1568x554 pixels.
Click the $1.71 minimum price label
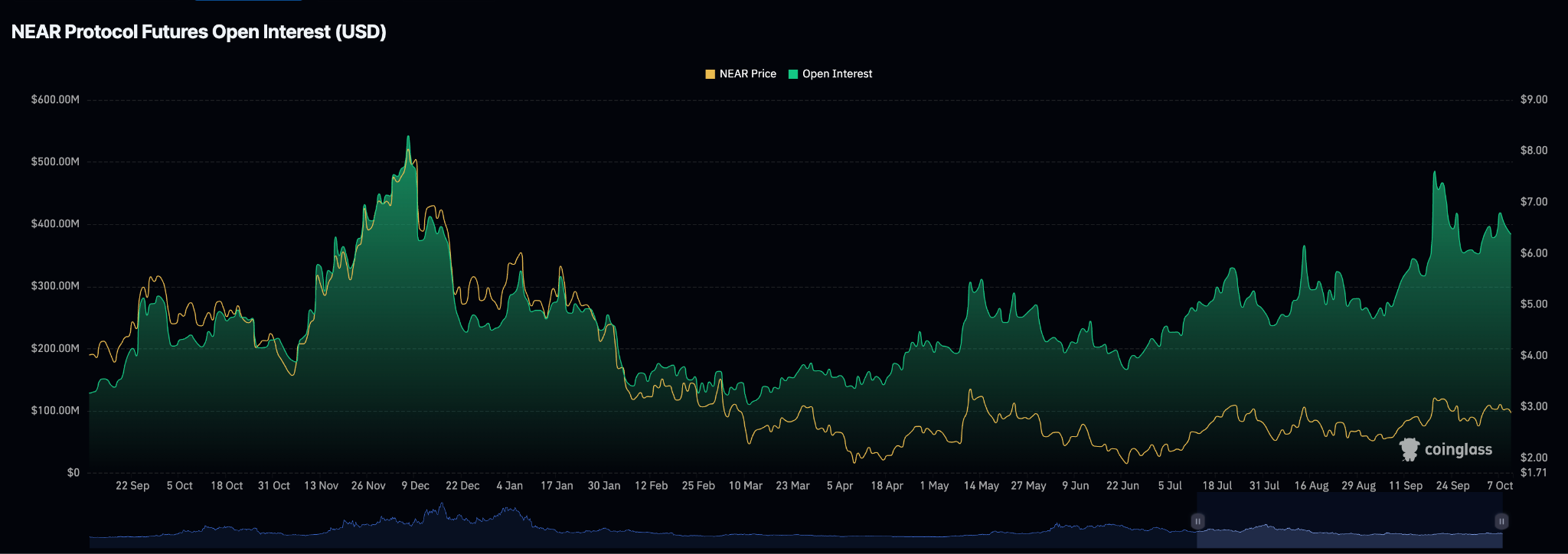click(x=1534, y=473)
